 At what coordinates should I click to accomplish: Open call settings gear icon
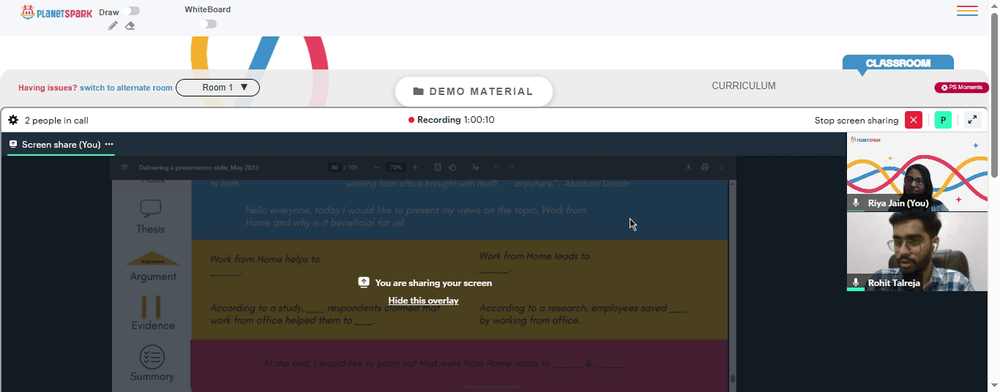coord(13,120)
